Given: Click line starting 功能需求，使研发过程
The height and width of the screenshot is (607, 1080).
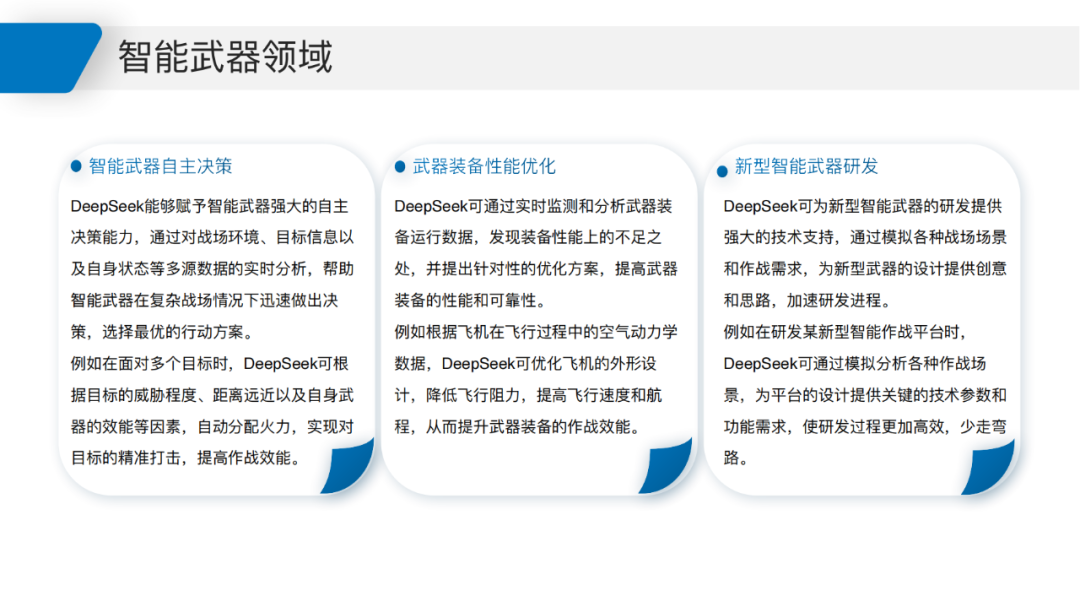Looking at the screenshot, I should click(865, 426).
